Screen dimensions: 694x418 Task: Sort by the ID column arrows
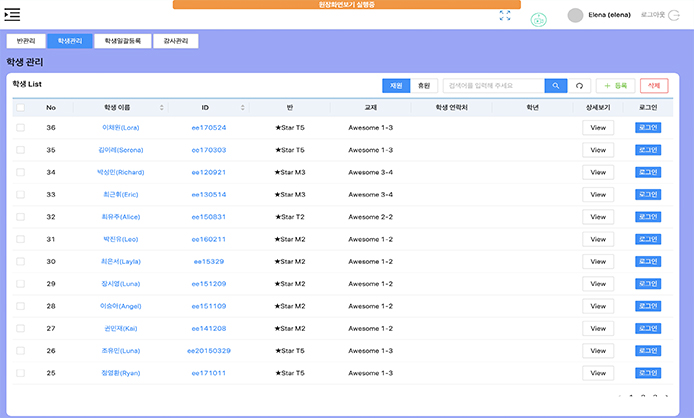pyautogui.click(x=242, y=107)
